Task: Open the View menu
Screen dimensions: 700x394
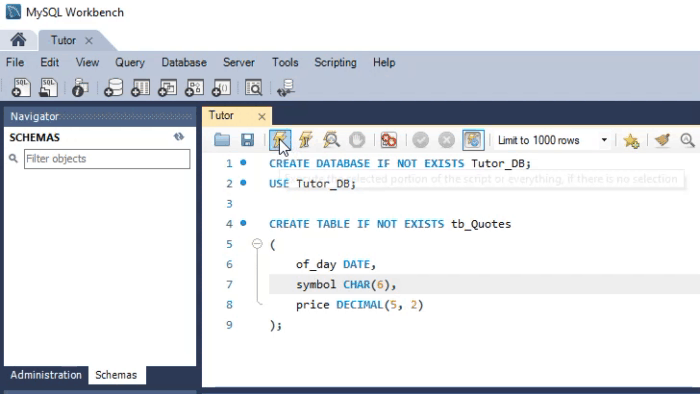Action: pyautogui.click(x=87, y=62)
